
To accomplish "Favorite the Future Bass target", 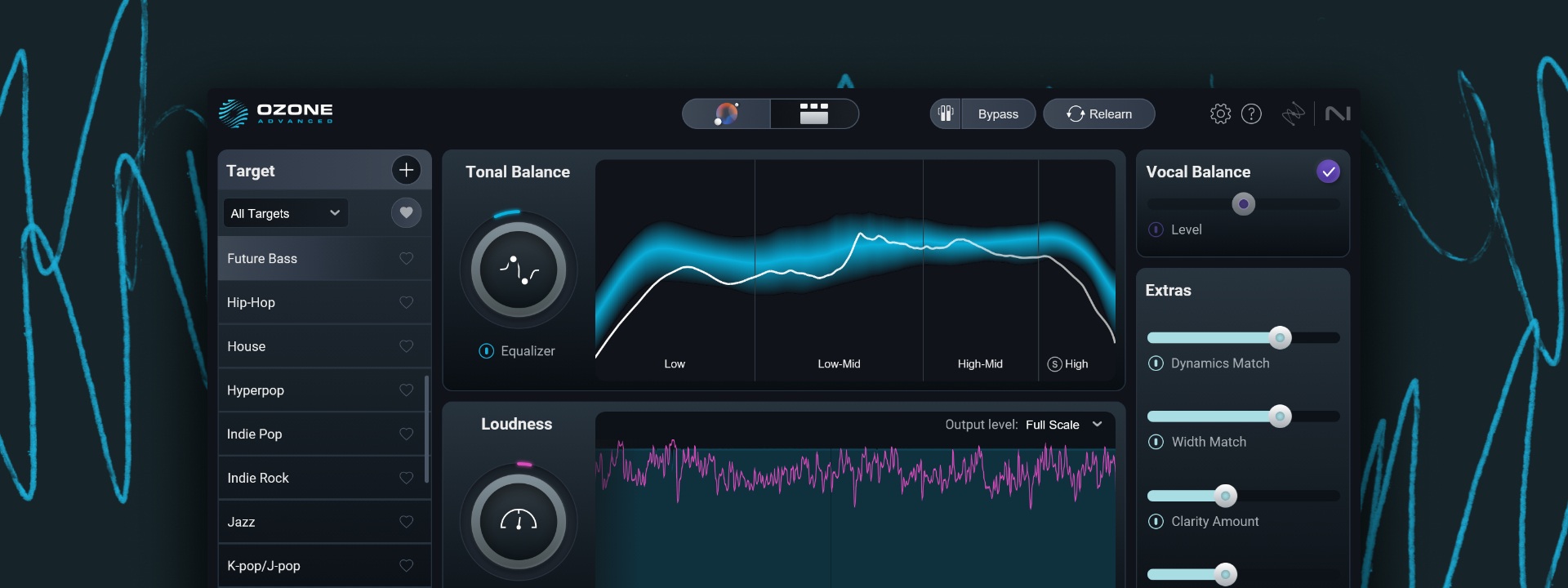I will click(406, 258).
